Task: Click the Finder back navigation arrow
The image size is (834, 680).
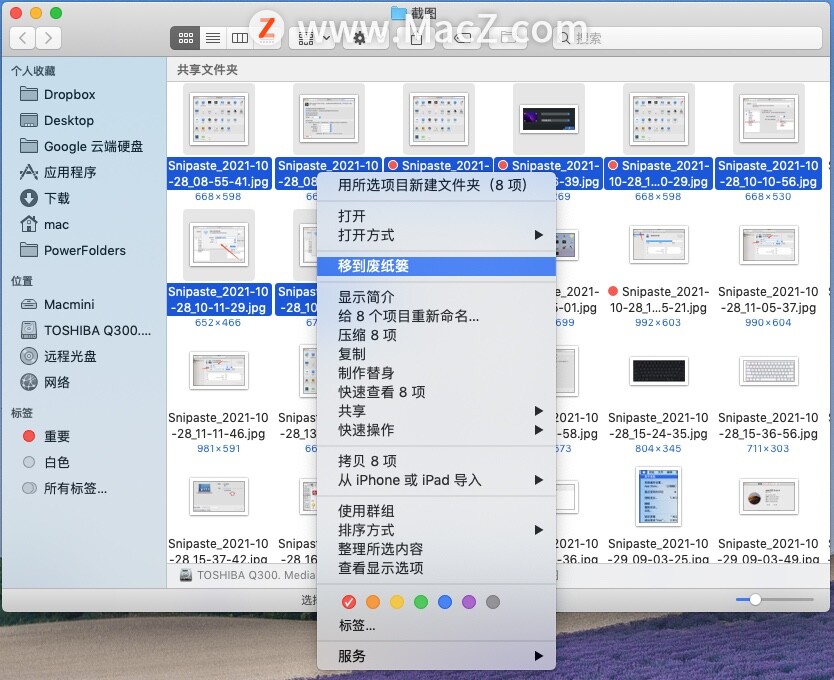Action: 23,38
